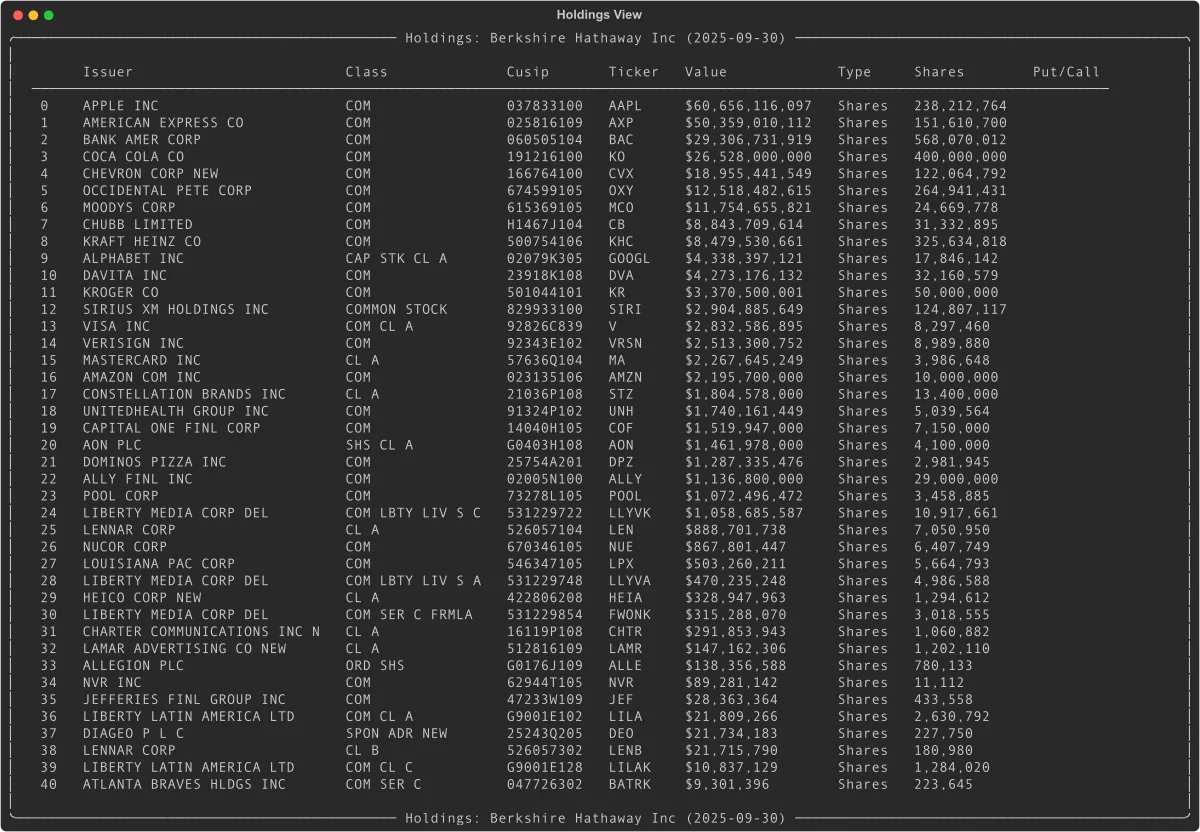Click the SPON ADR NEW class cell
The width and height of the screenshot is (1200, 832).
click(396, 735)
